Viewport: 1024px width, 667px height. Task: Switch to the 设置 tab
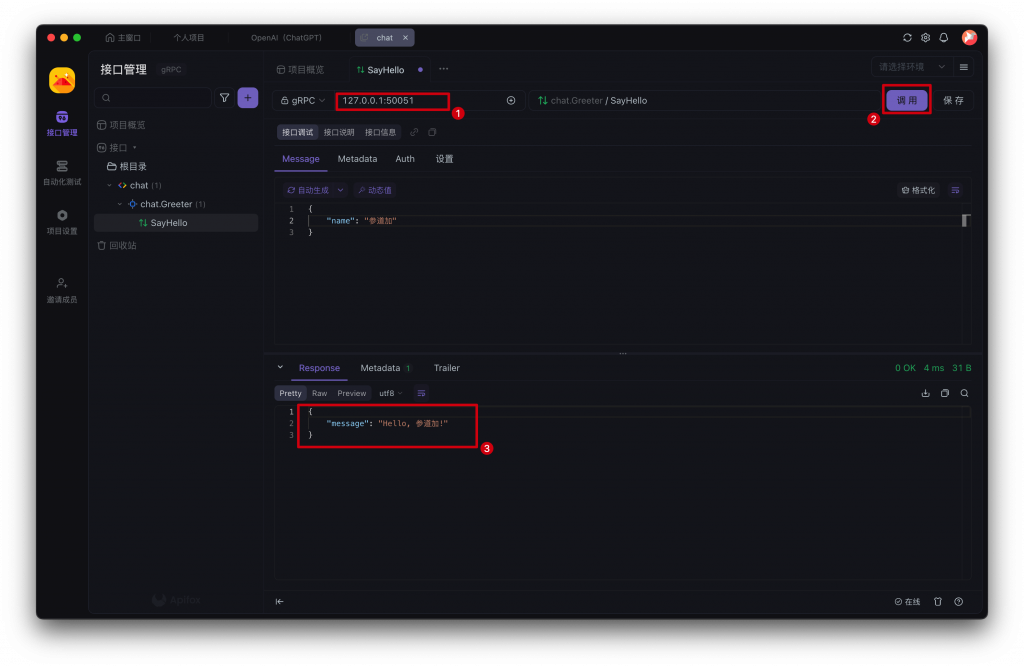pos(445,159)
